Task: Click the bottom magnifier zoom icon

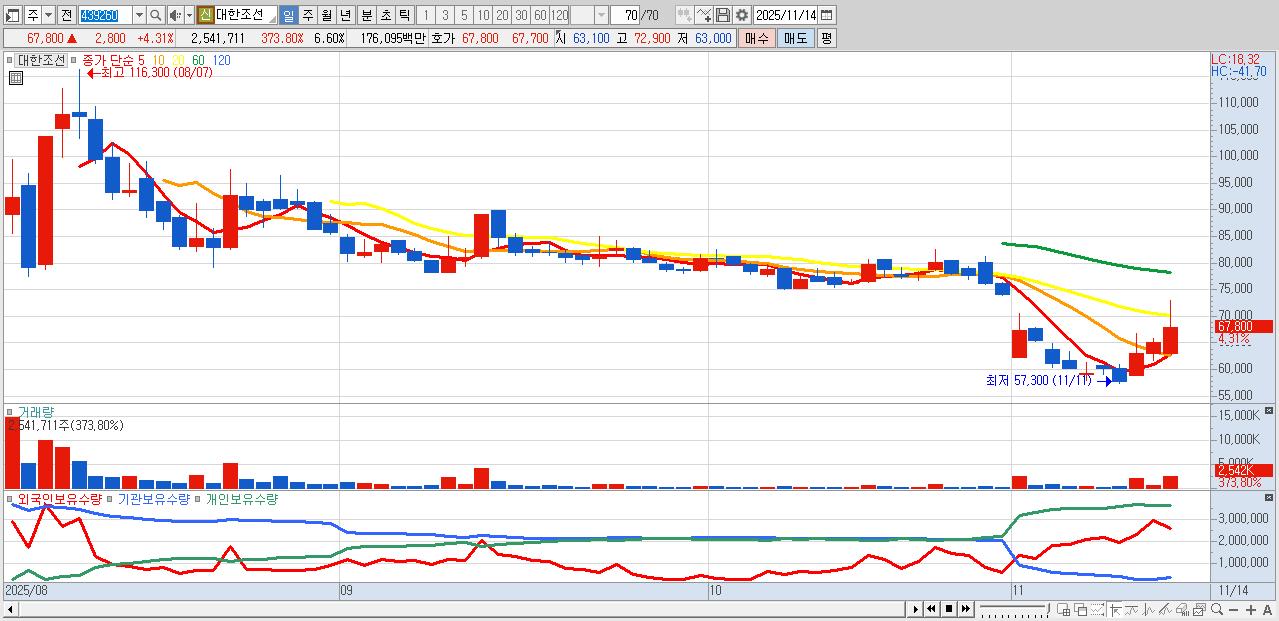Action: click(1217, 609)
